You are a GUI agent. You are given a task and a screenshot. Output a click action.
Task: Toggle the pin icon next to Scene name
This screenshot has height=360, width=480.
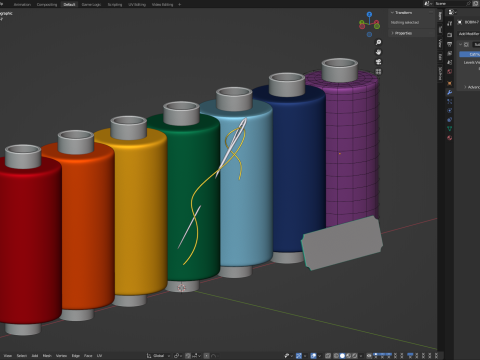(x=469, y=3)
